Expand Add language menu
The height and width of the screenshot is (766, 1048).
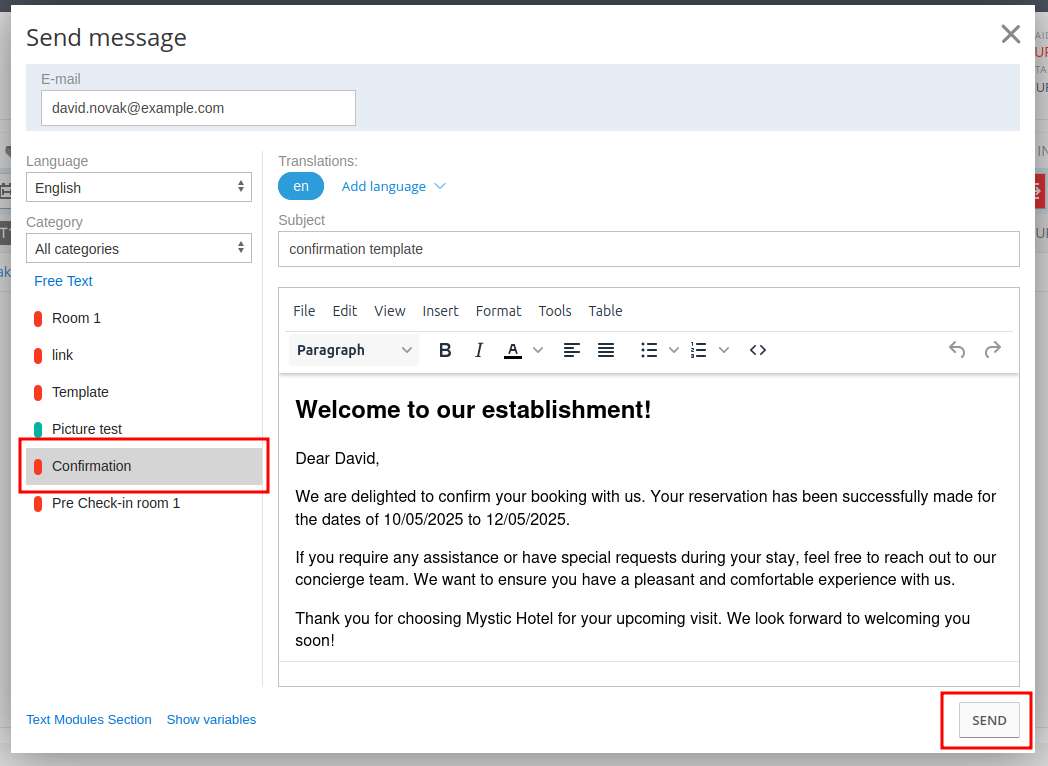393,186
